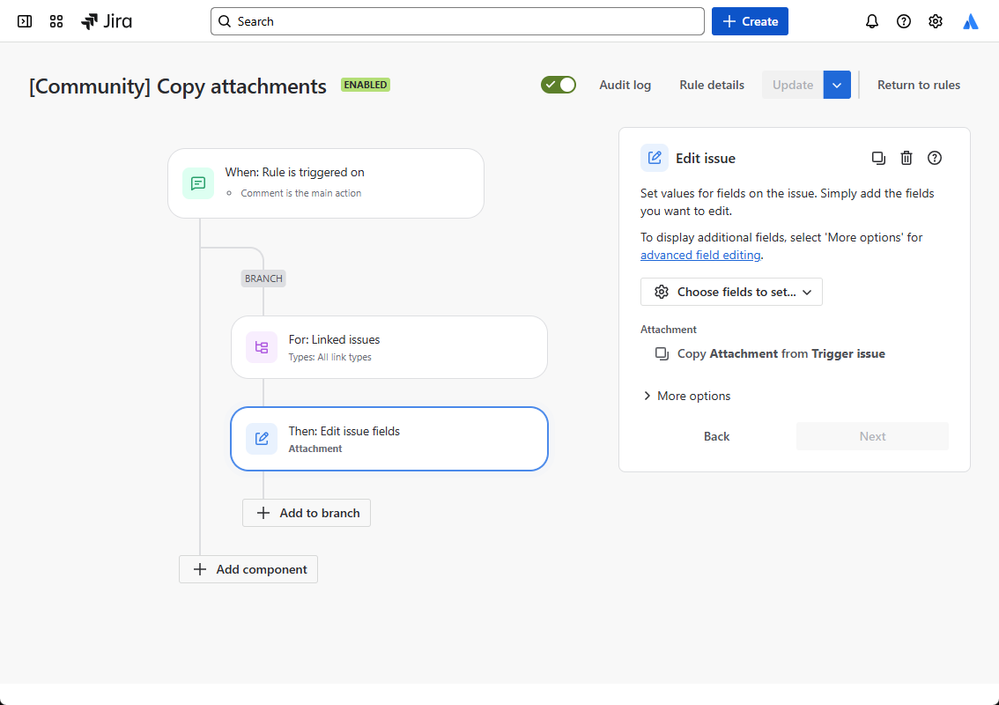Click the Create button
The width and height of the screenshot is (999, 705).
click(750, 22)
